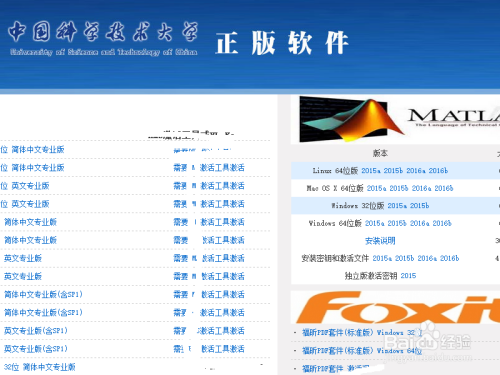Open the 2016b link for Linux 64位版
Image resolution: width=500 pixels, height=375 pixels.
[x=438, y=171]
